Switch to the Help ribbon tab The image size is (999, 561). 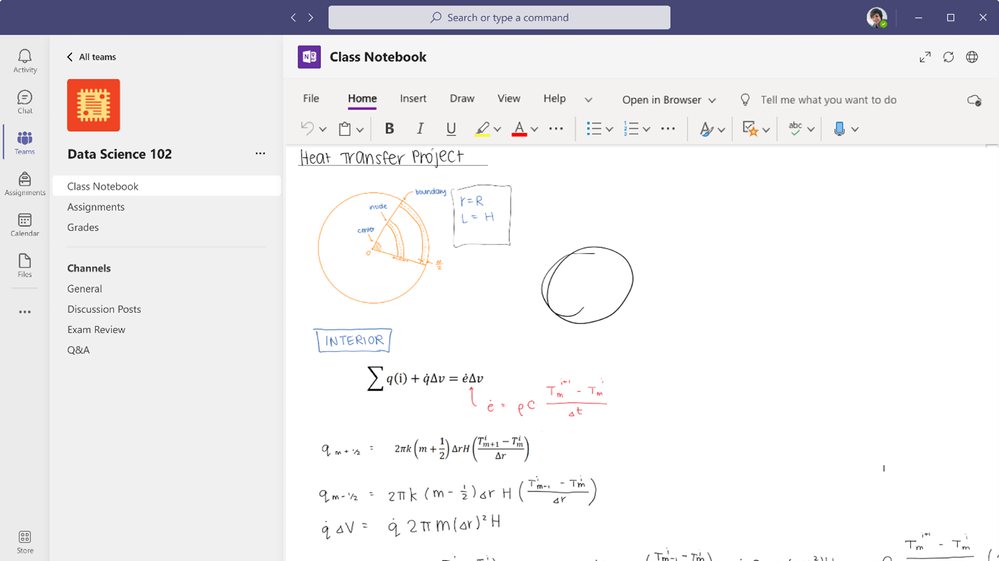pyautogui.click(x=554, y=99)
